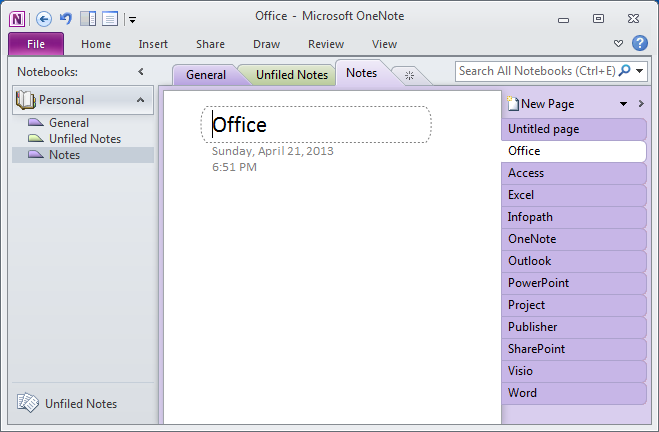The width and height of the screenshot is (659, 432).
Task: Click the page date Sunday, April 21, 2013
Action: pyautogui.click(x=272, y=151)
